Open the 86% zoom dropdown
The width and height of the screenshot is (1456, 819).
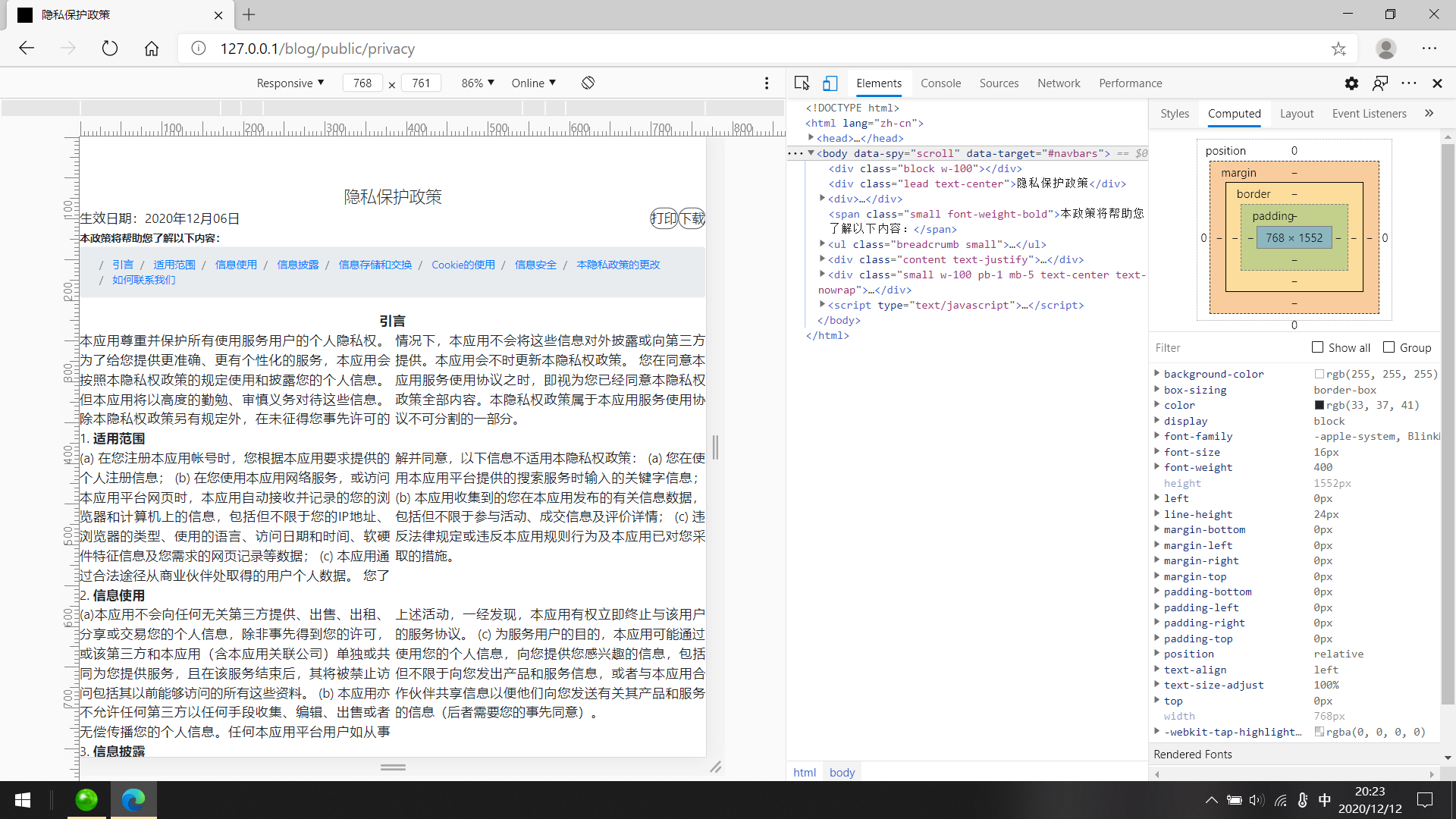coord(478,83)
